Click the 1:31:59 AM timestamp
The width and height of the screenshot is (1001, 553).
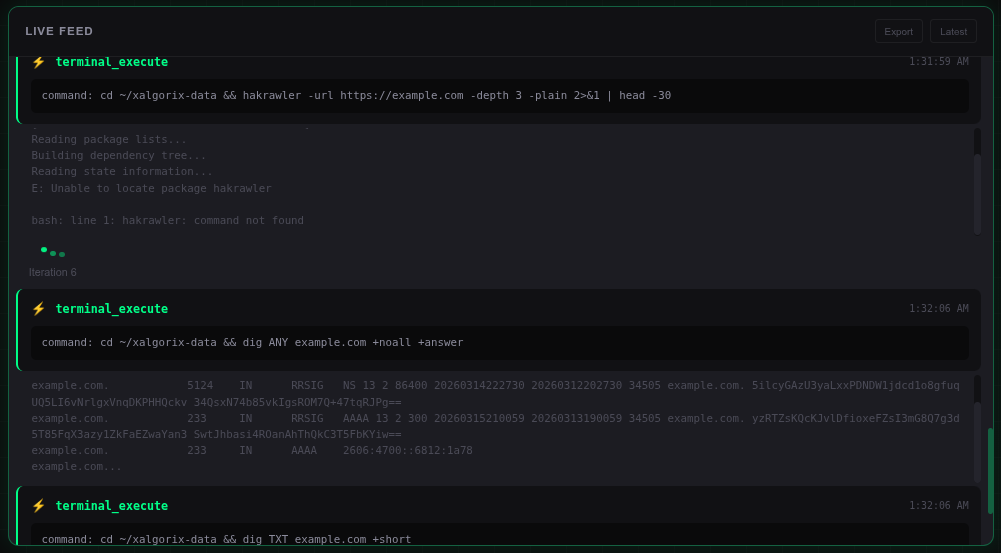click(x=938, y=62)
